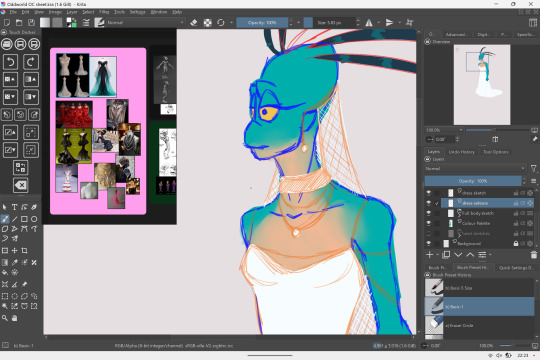Select the Line tool
540x360 pixels.
tap(14, 219)
